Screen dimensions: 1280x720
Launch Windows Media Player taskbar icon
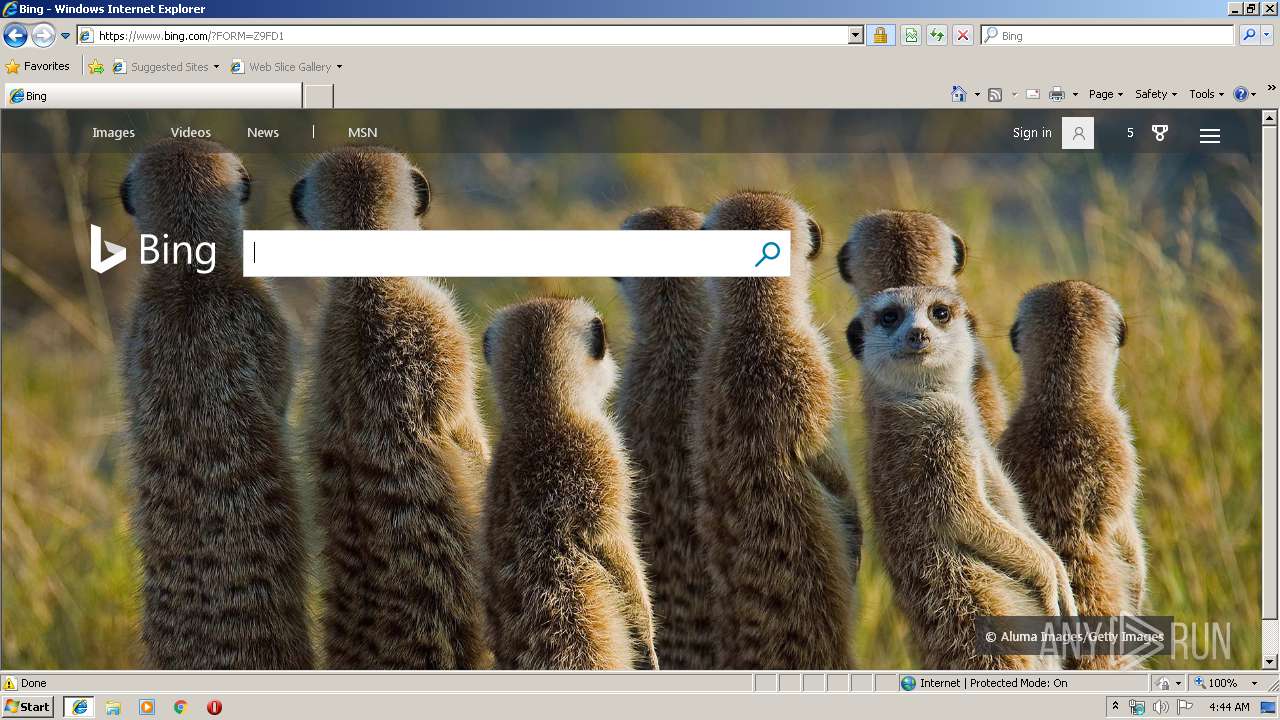(x=147, y=707)
